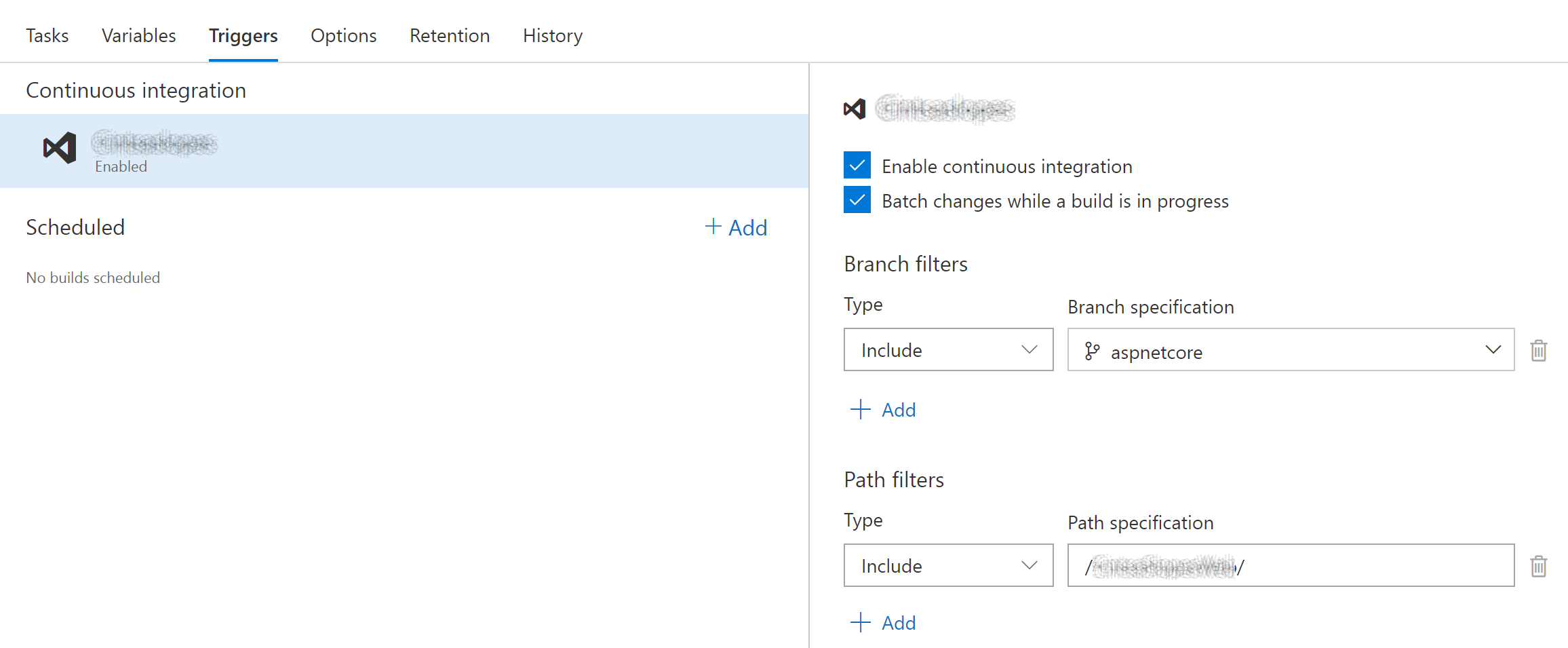Screen dimensions: 1568x648
Task: Expand the aspnetcore branch specification dropdown
Action: pos(1291,349)
